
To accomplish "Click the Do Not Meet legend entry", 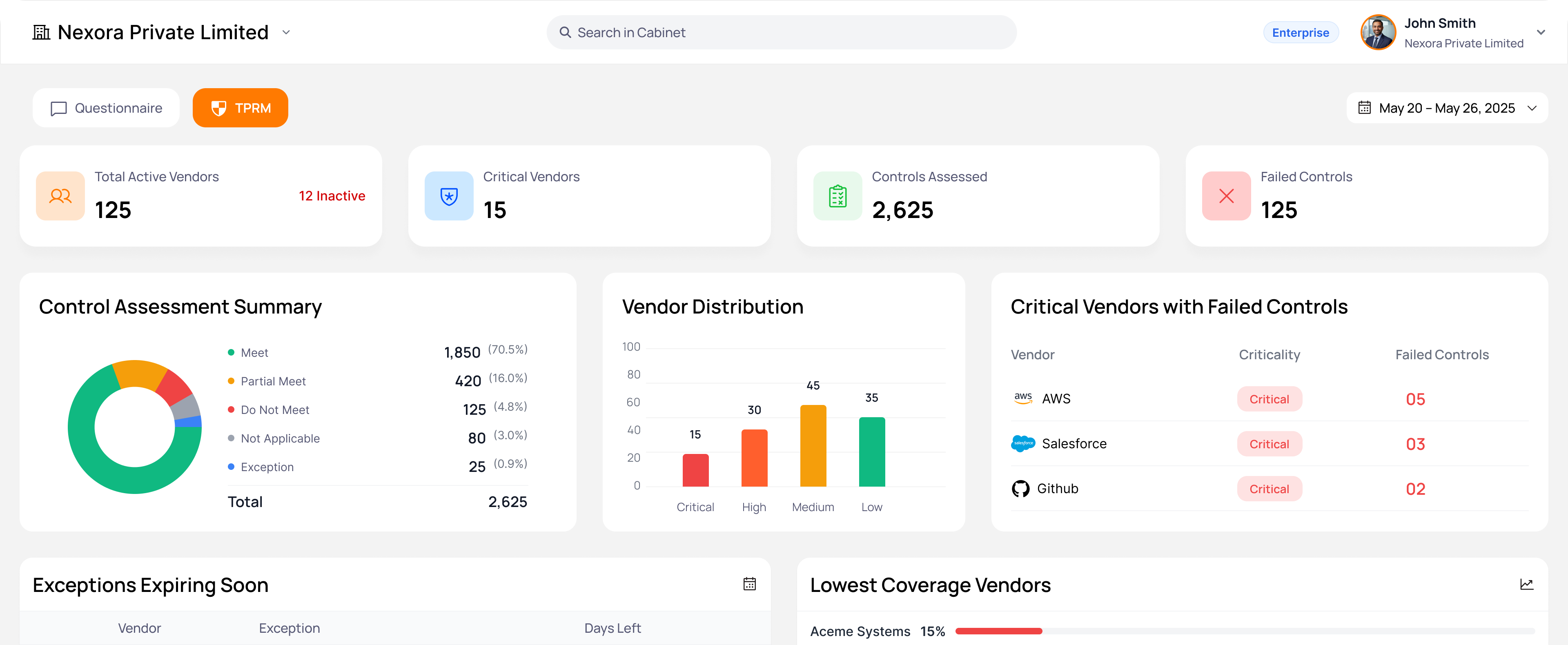I will click(377, 409).
